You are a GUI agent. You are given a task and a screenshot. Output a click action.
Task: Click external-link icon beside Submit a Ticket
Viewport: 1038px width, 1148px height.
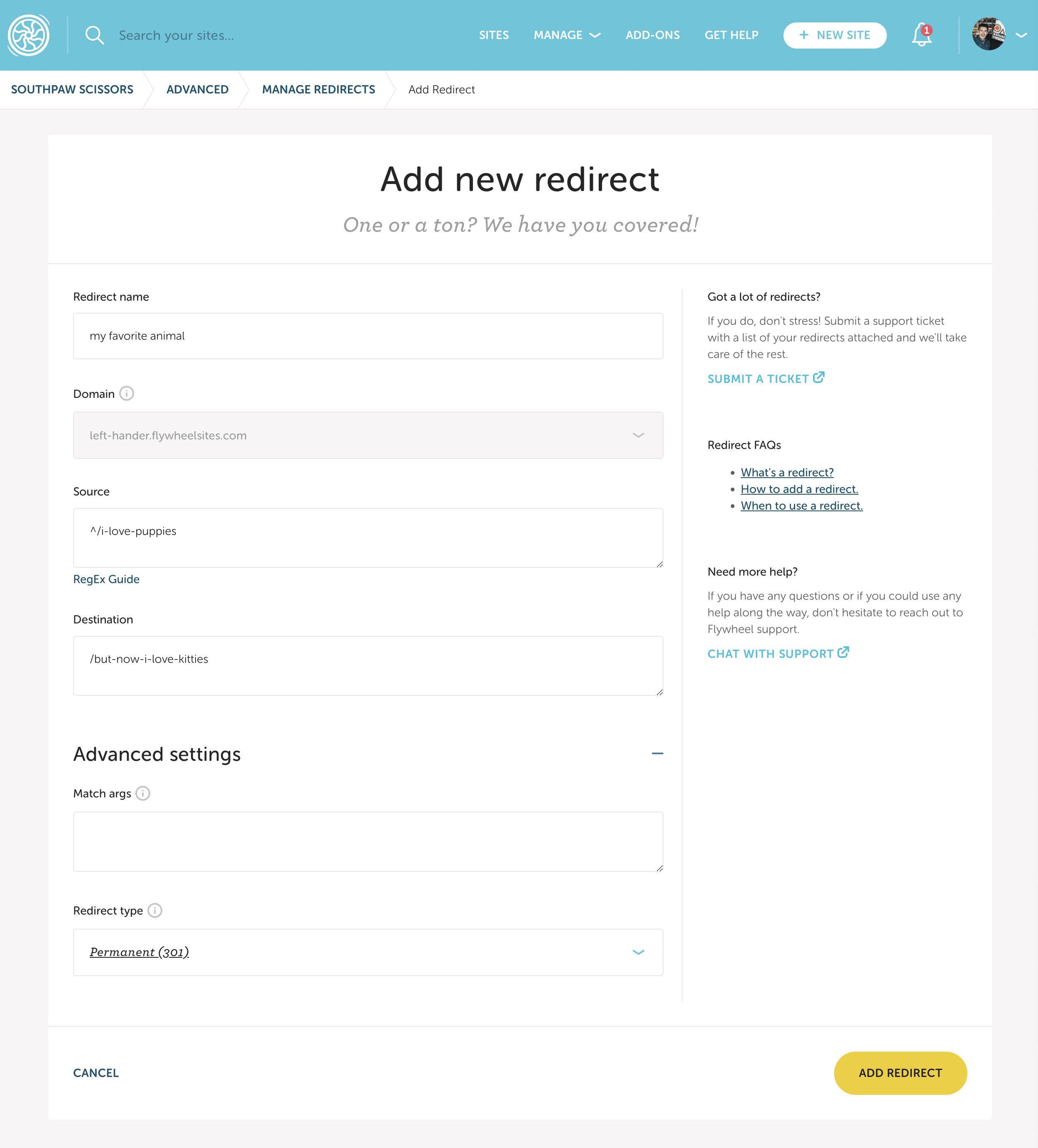point(818,378)
